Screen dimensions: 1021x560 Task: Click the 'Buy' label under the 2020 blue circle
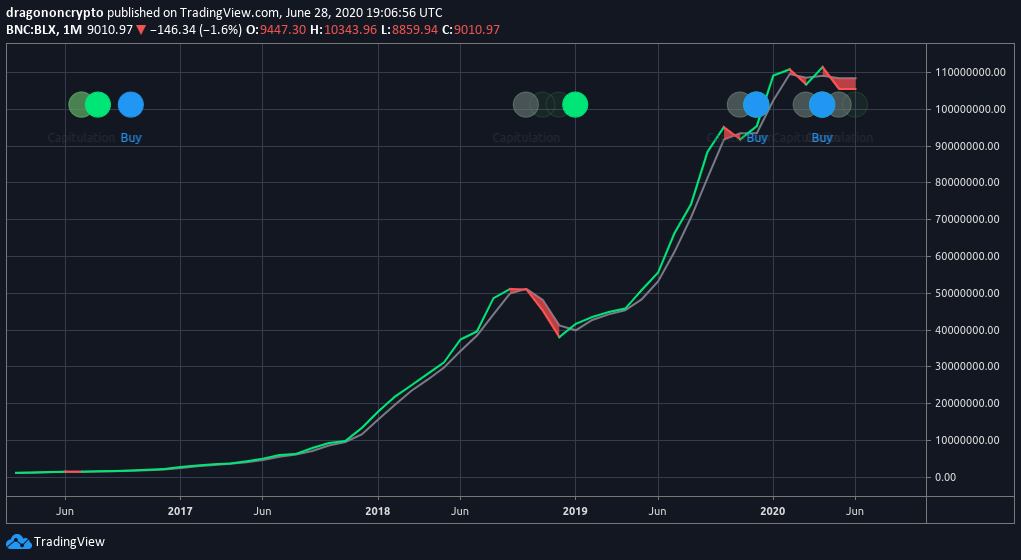822,137
